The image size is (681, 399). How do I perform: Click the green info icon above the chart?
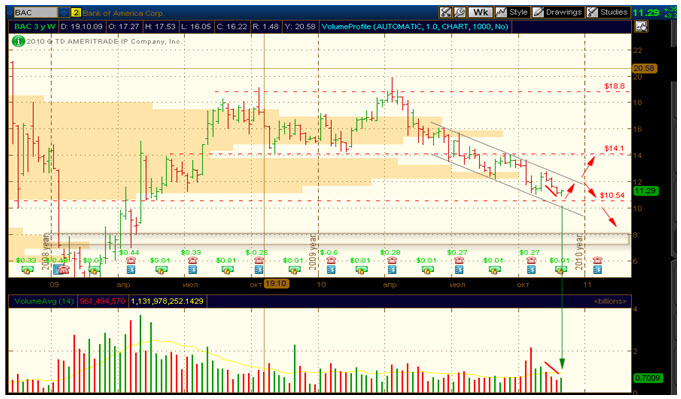(x=18, y=41)
